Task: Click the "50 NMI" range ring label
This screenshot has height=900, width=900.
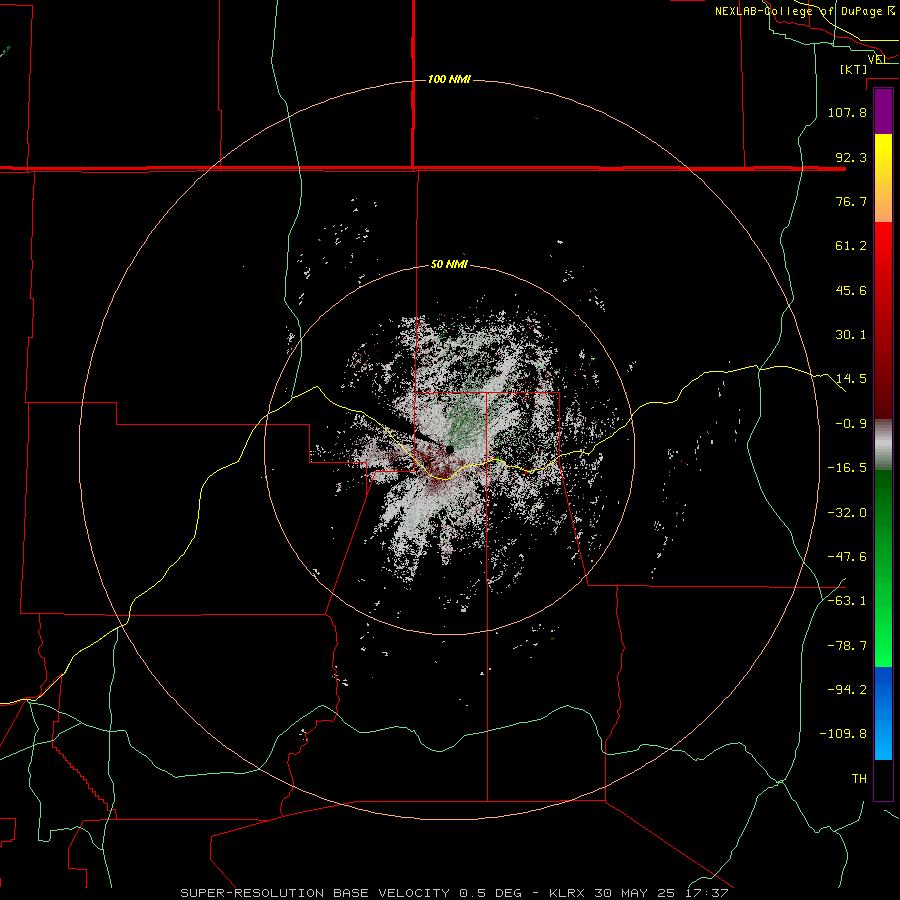Action: (x=449, y=264)
